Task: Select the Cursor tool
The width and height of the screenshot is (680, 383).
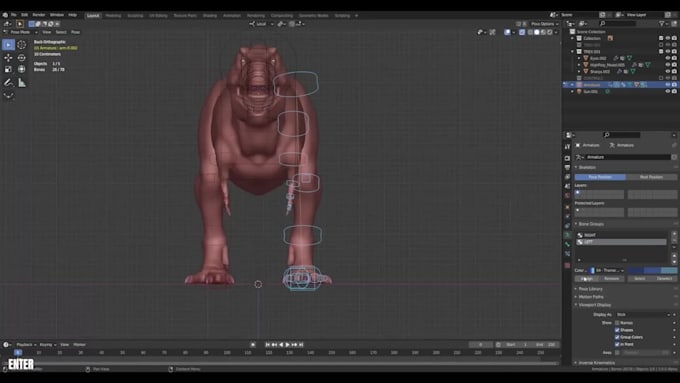Action: click(x=21, y=45)
